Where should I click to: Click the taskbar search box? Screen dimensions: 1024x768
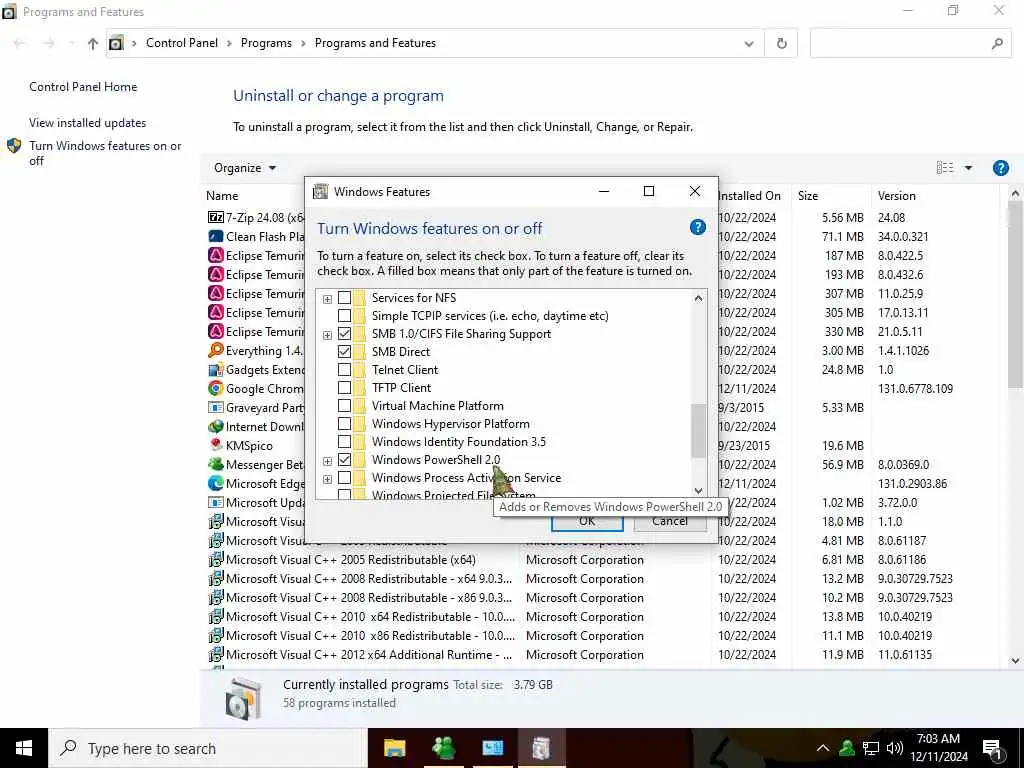coord(208,748)
